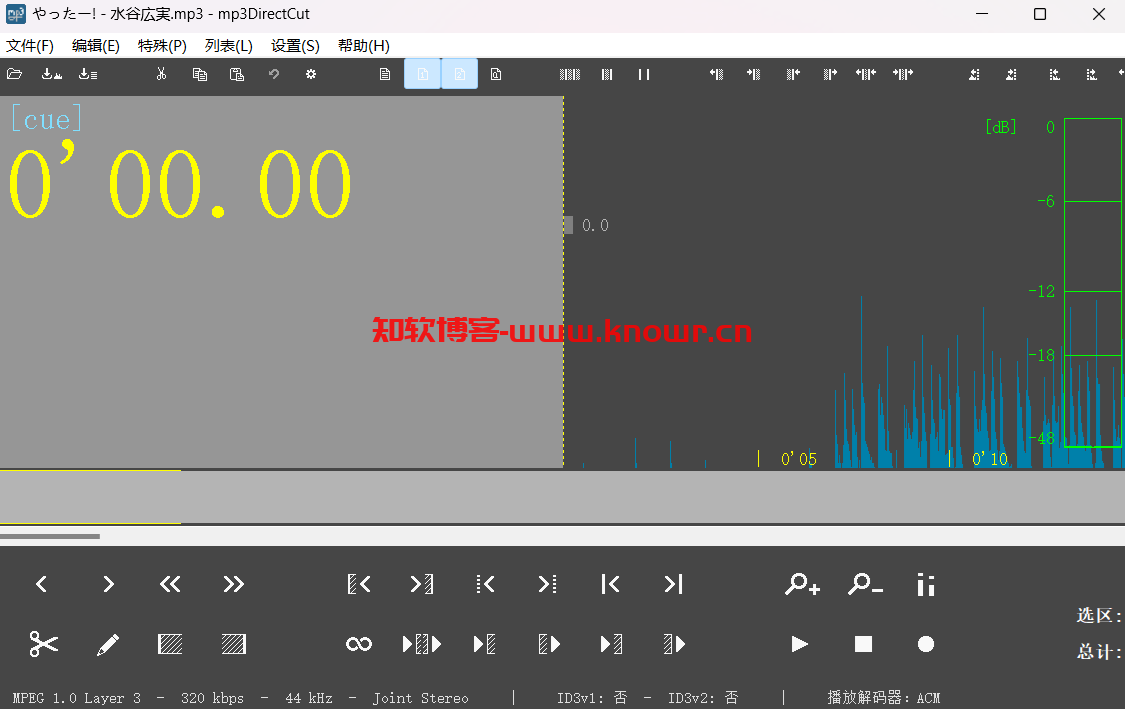Click the gain handle labeled 0.0
The image size is (1125, 709).
point(568,225)
